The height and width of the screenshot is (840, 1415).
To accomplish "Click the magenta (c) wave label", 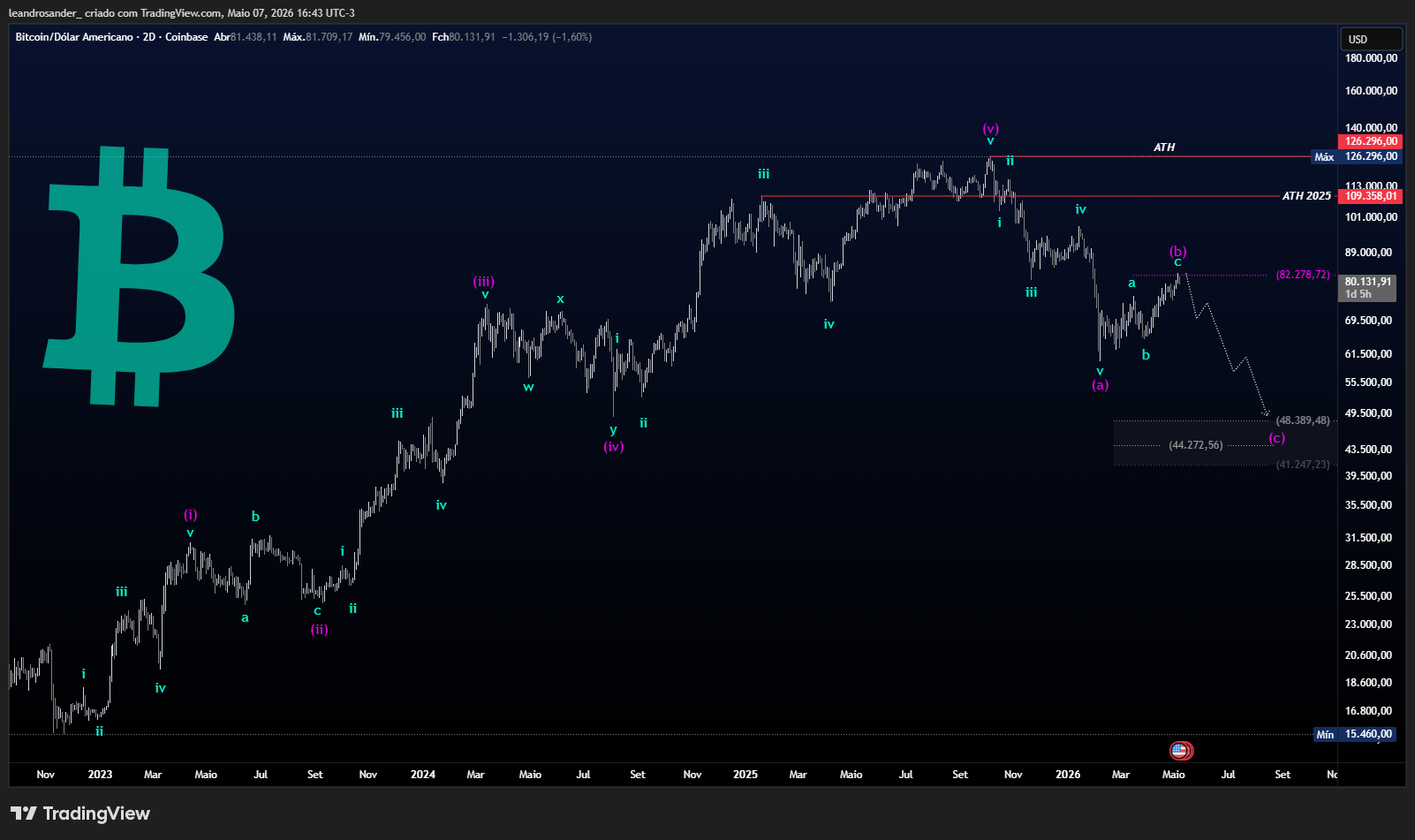I will click(x=1277, y=438).
